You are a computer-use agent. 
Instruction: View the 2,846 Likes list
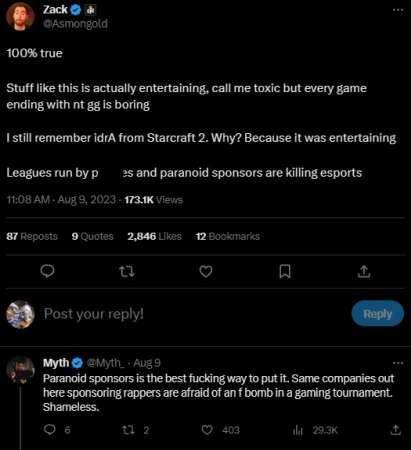pos(154,236)
